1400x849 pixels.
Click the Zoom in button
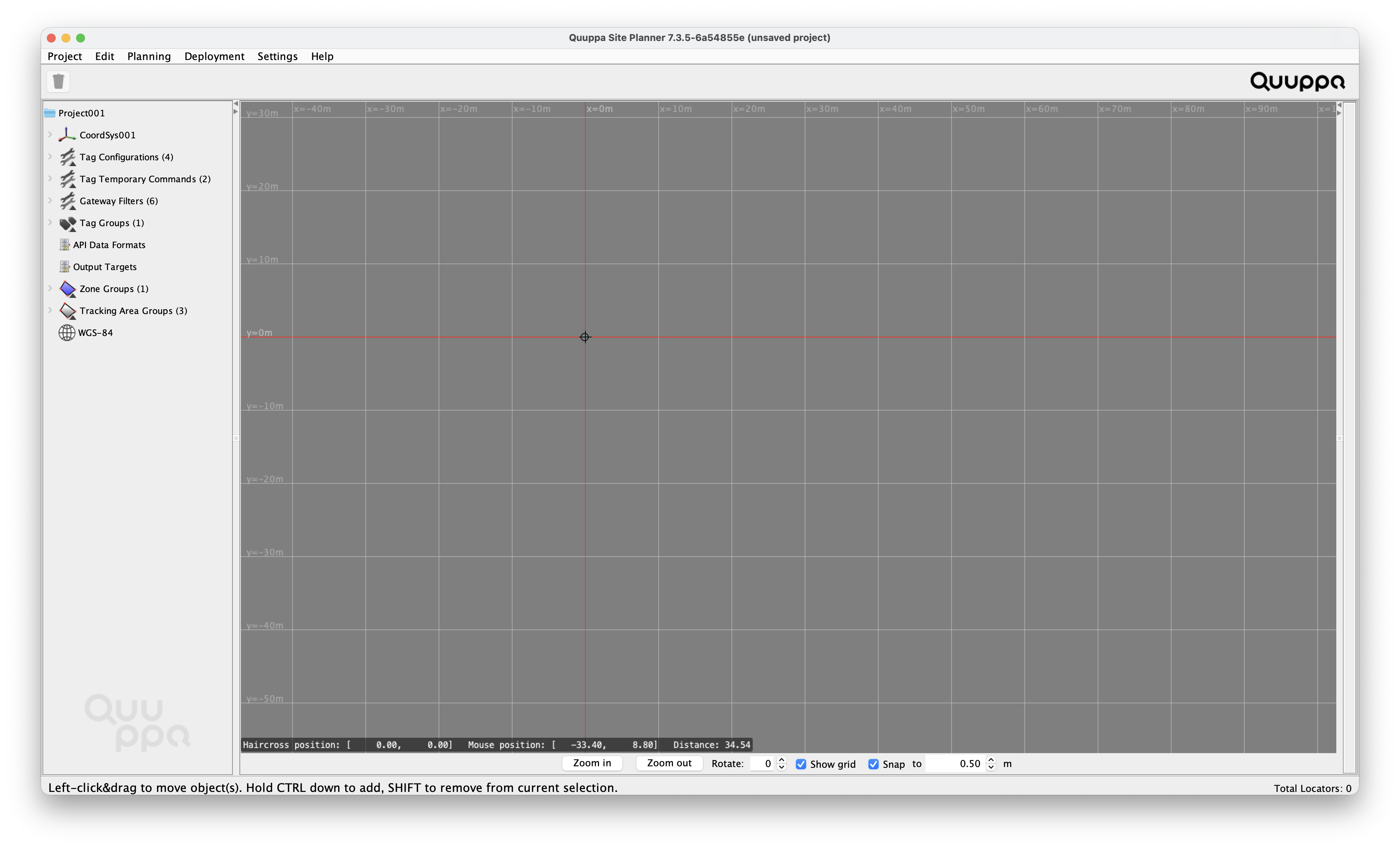(x=592, y=763)
